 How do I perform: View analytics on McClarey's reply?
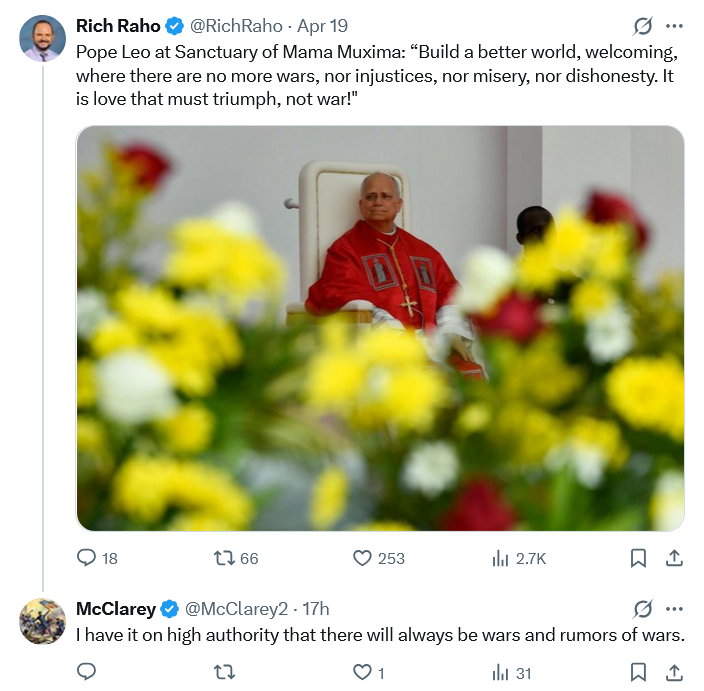tap(501, 672)
